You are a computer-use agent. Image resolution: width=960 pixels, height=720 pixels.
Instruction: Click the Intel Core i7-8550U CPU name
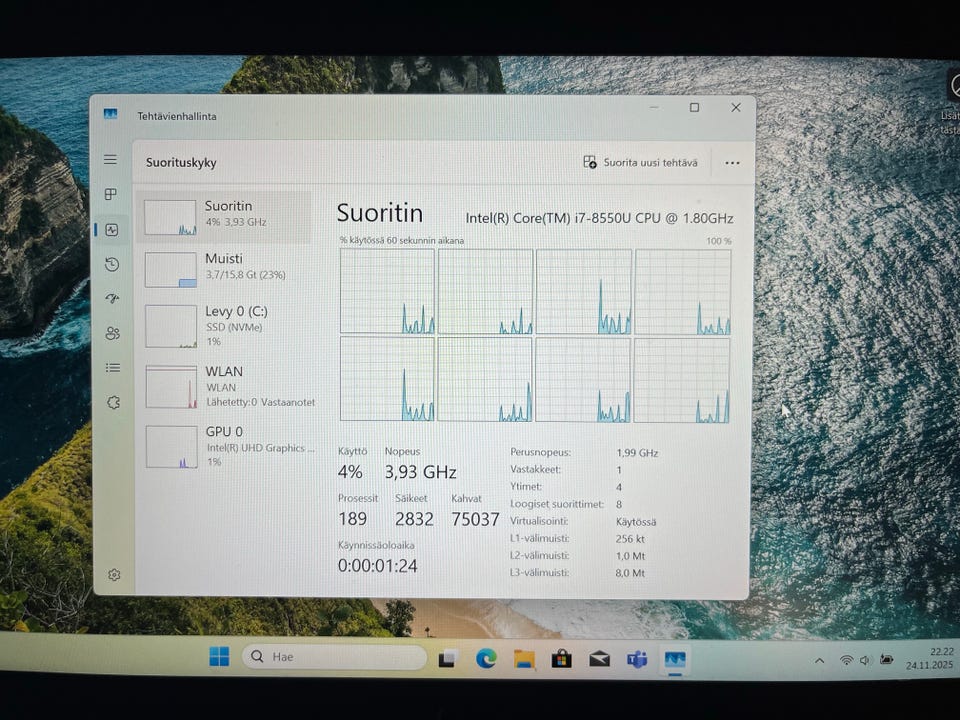click(x=599, y=219)
